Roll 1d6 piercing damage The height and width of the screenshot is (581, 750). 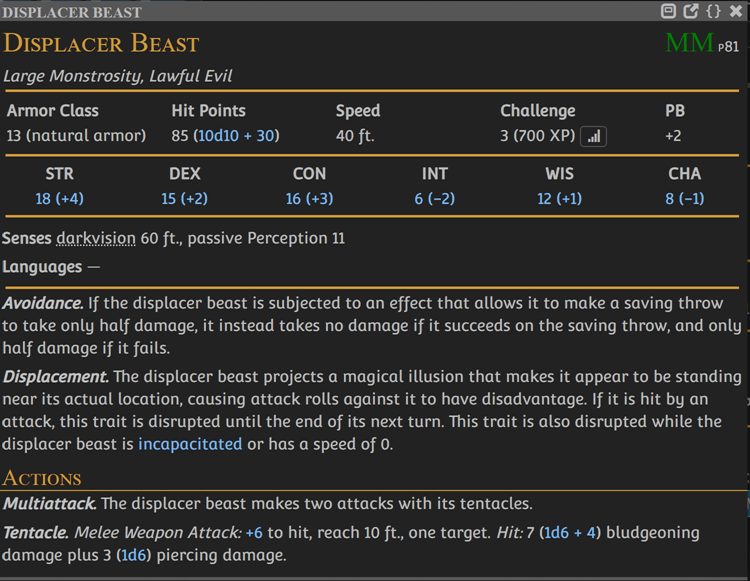(x=131, y=554)
